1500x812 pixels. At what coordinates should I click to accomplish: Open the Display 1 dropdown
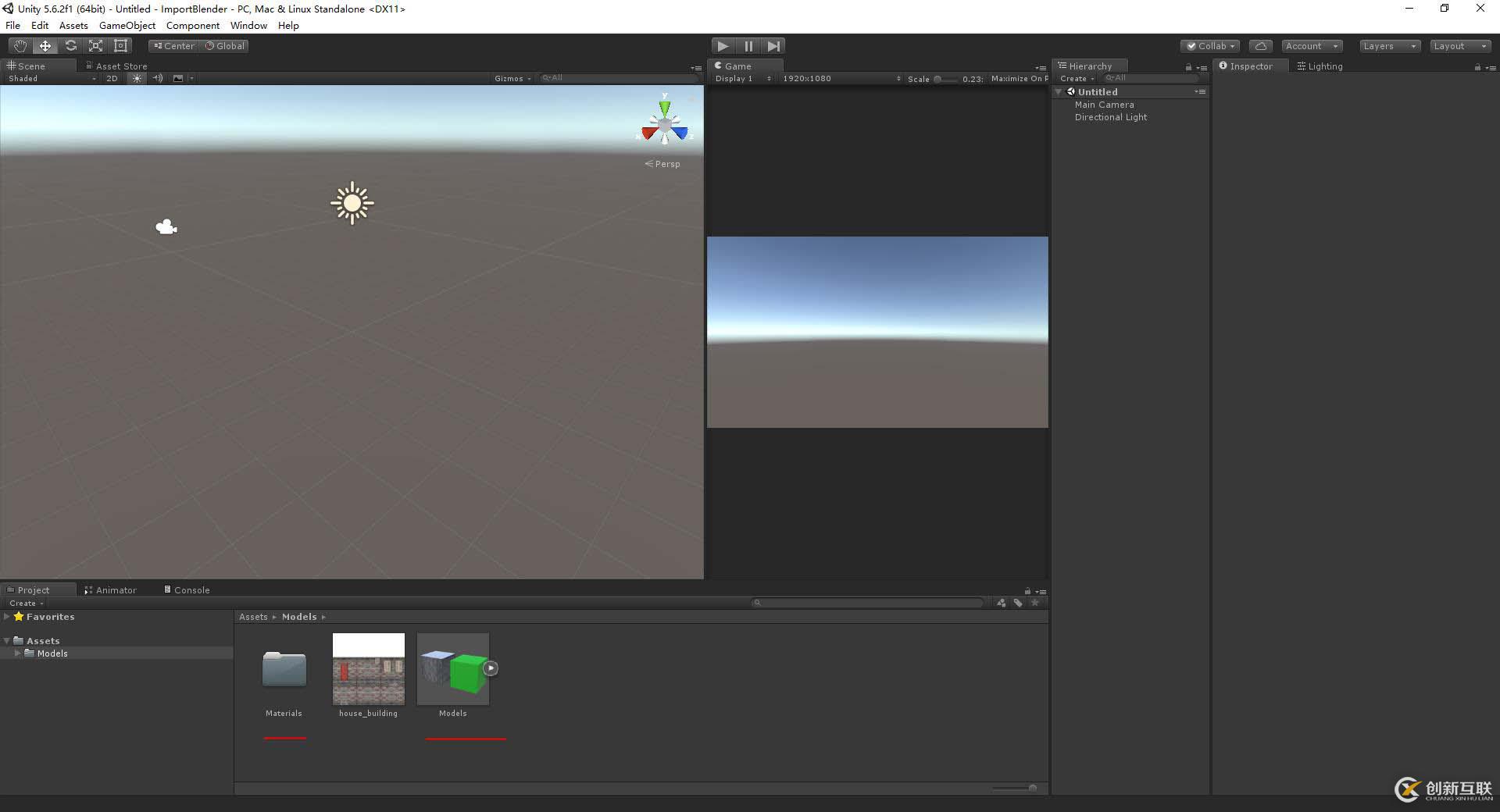pos(742,79)
